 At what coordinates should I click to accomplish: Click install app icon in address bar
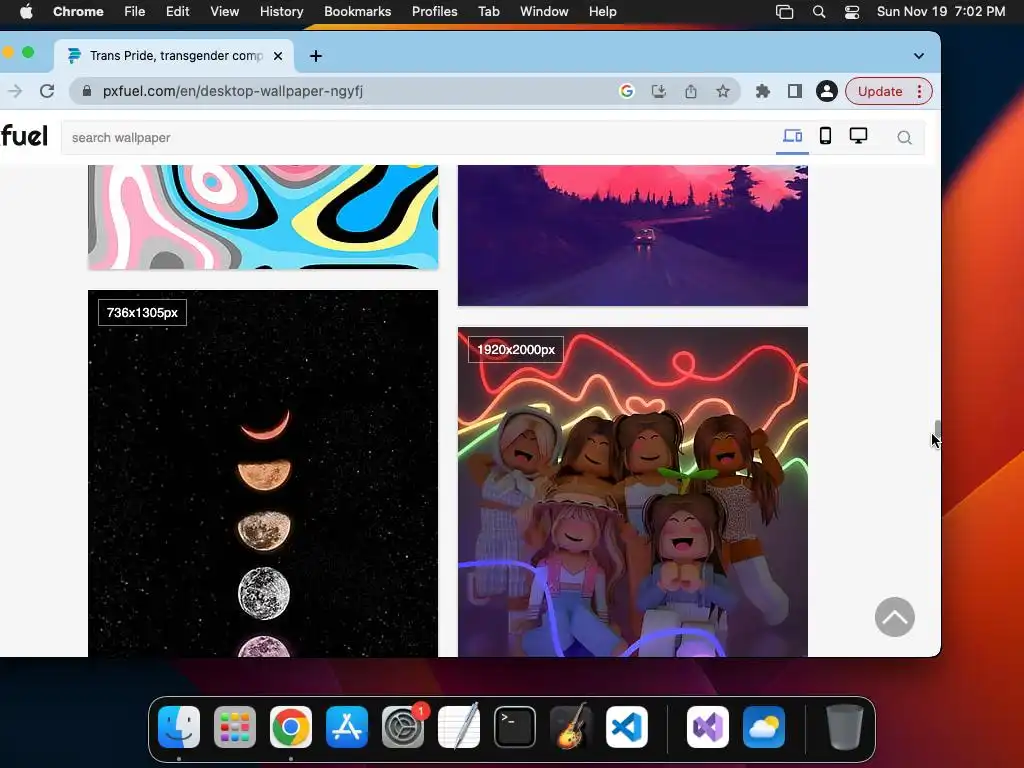(659, 91)
